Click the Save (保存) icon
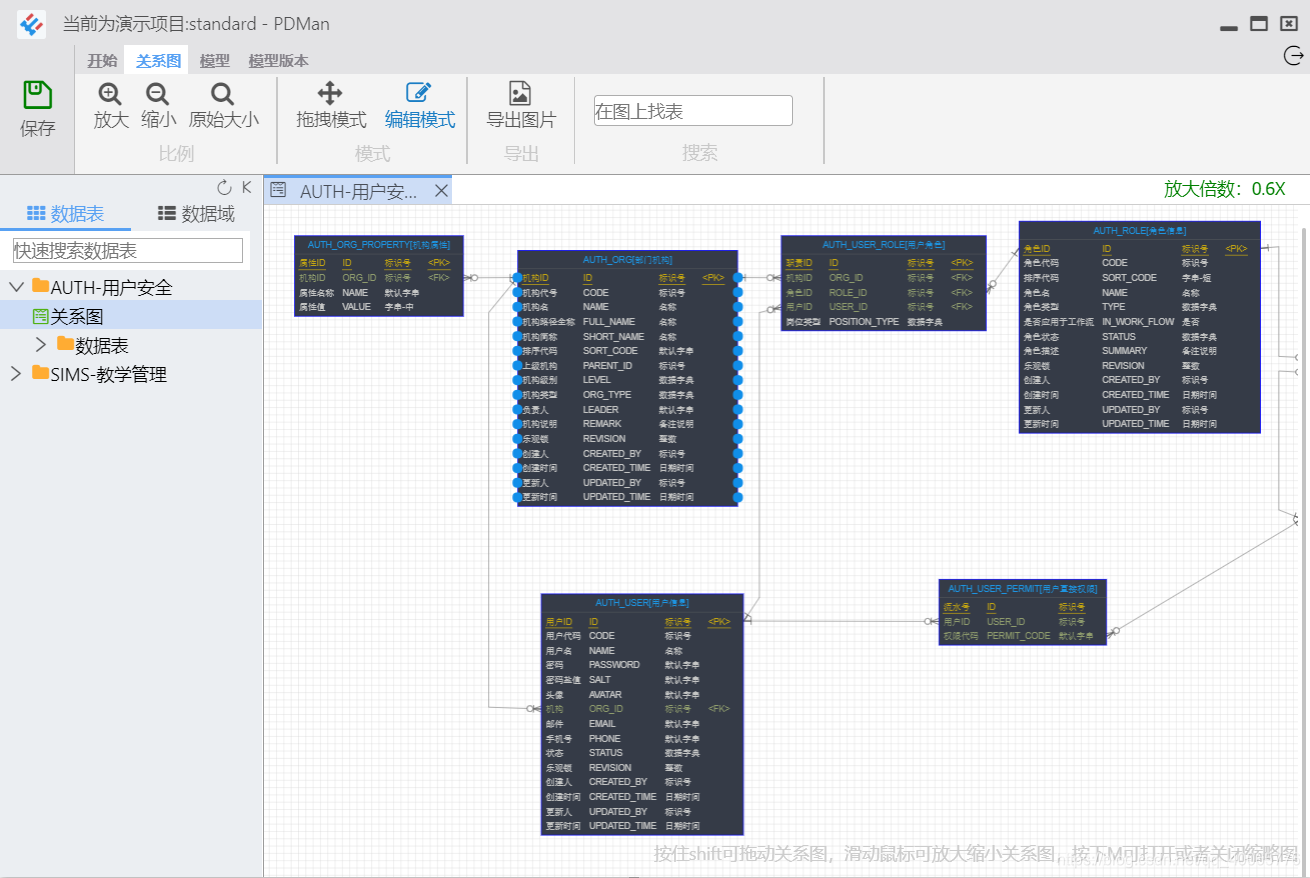The height and width of the screenshot is (878, 1310). point(38,96)
